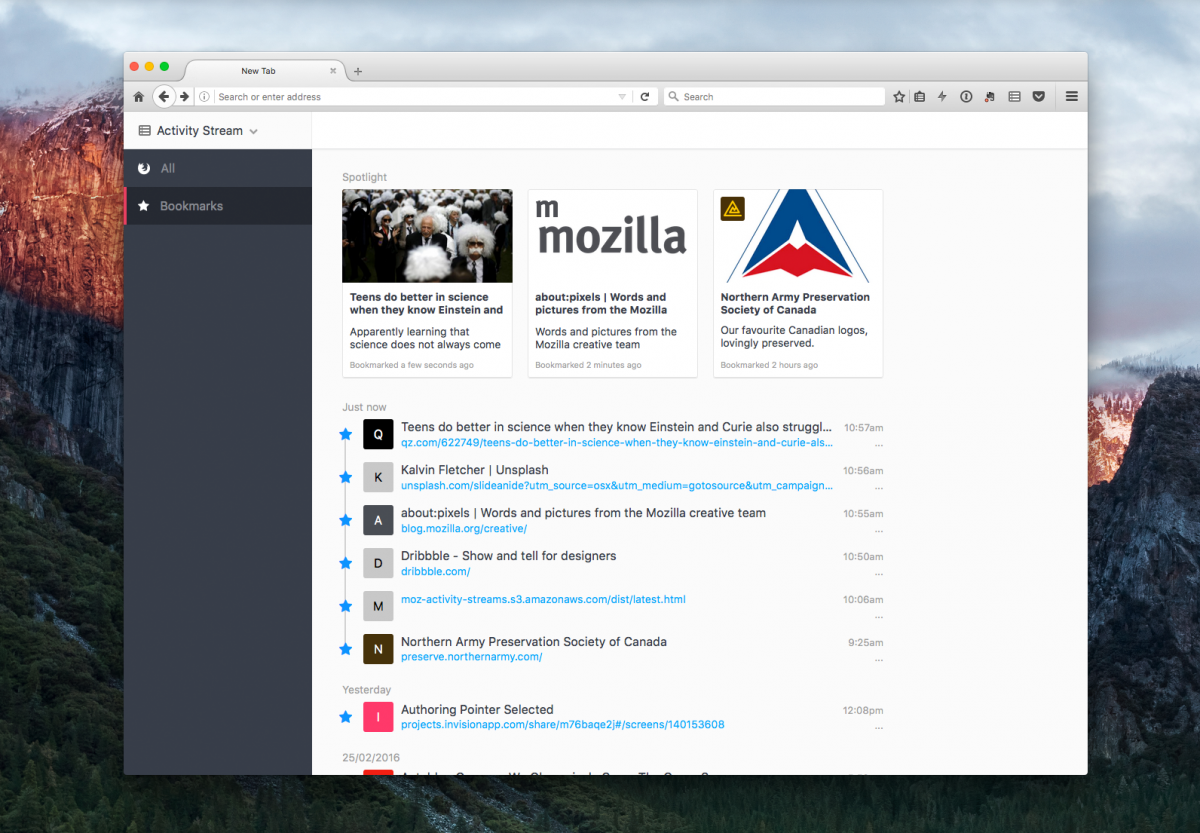Open the dribbble.com link
The width and height of the screenshot is (1200, 833).
pos(435,571)
